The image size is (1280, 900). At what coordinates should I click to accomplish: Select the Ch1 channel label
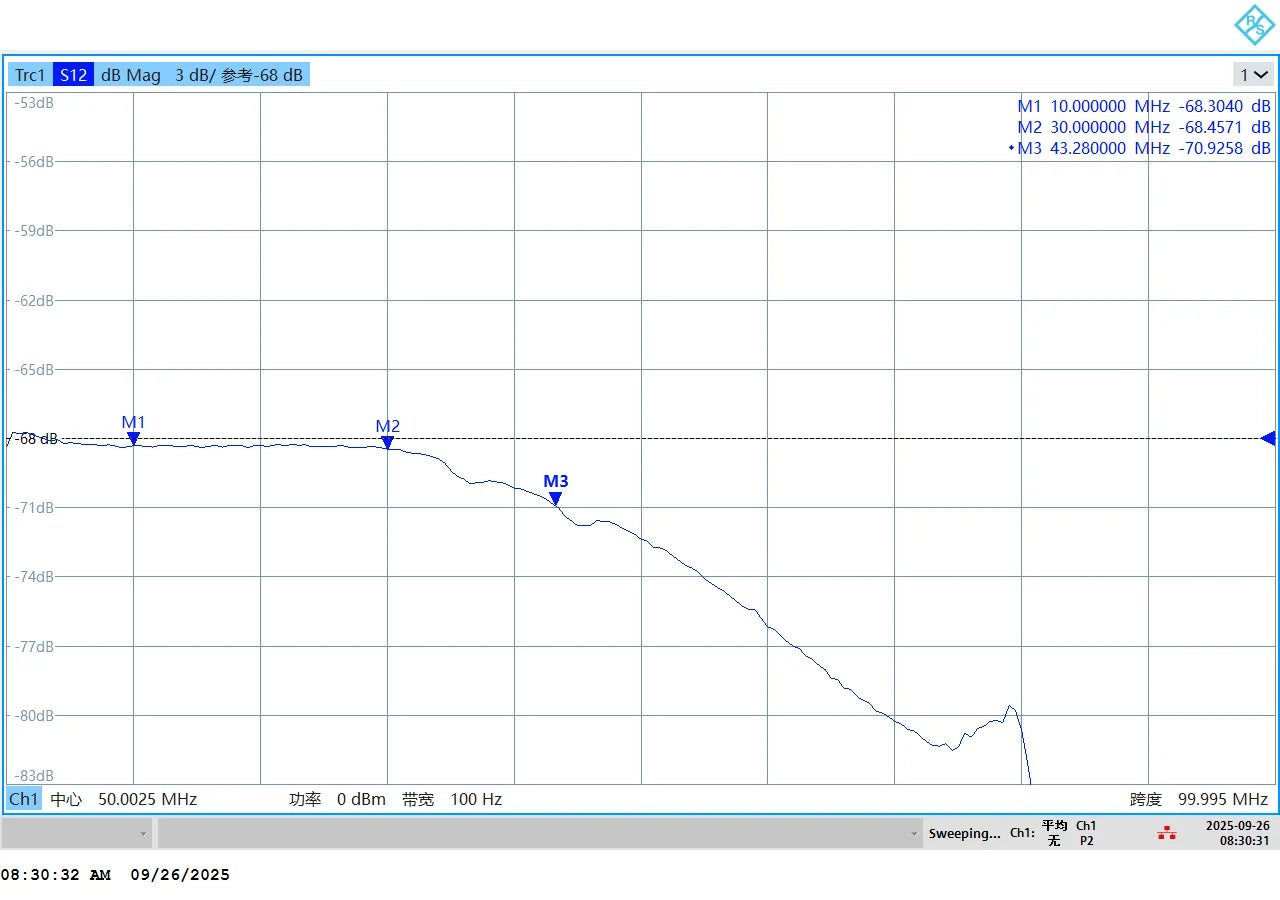[x=24, y=799]
